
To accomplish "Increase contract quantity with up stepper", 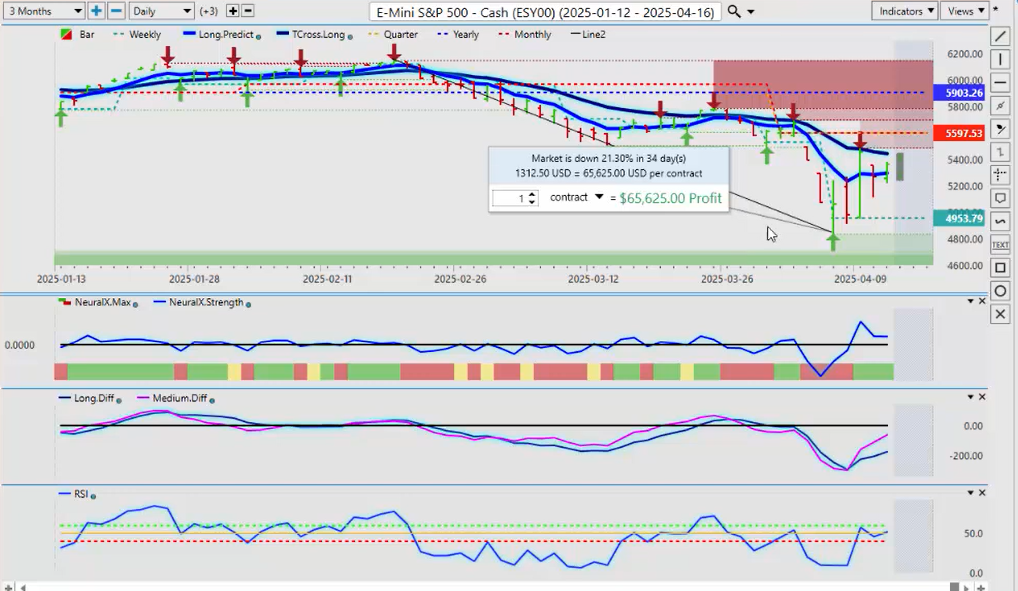I will [531, 194].
